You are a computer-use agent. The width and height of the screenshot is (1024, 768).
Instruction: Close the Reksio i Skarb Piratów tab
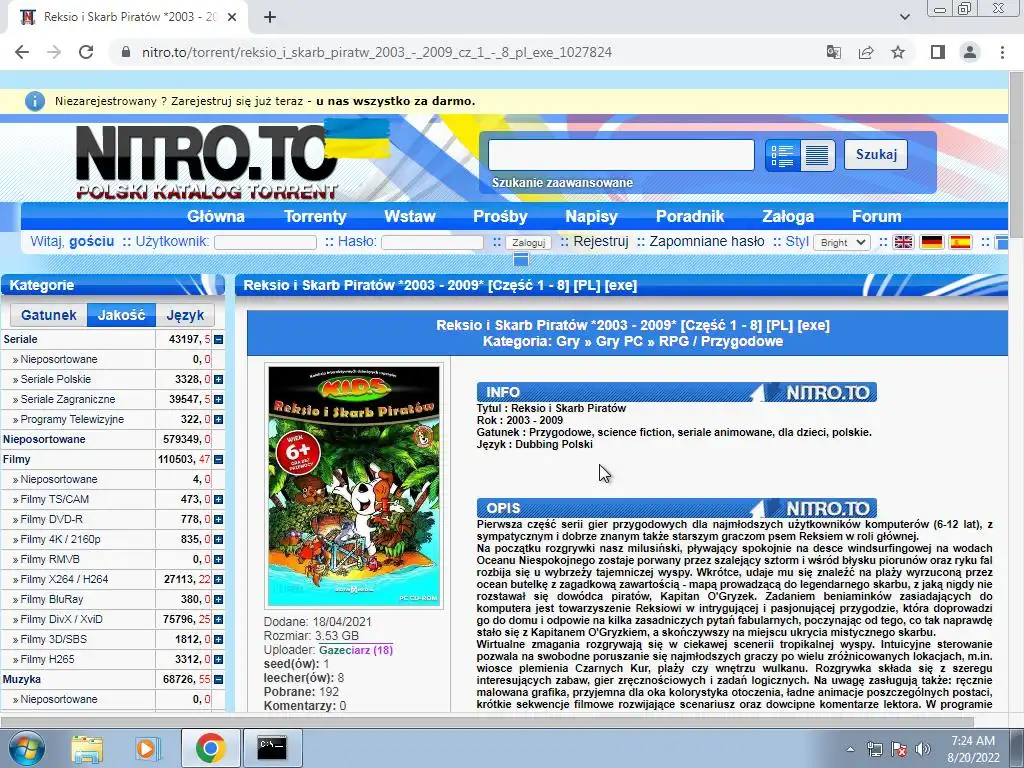click(x=232, y=17)
